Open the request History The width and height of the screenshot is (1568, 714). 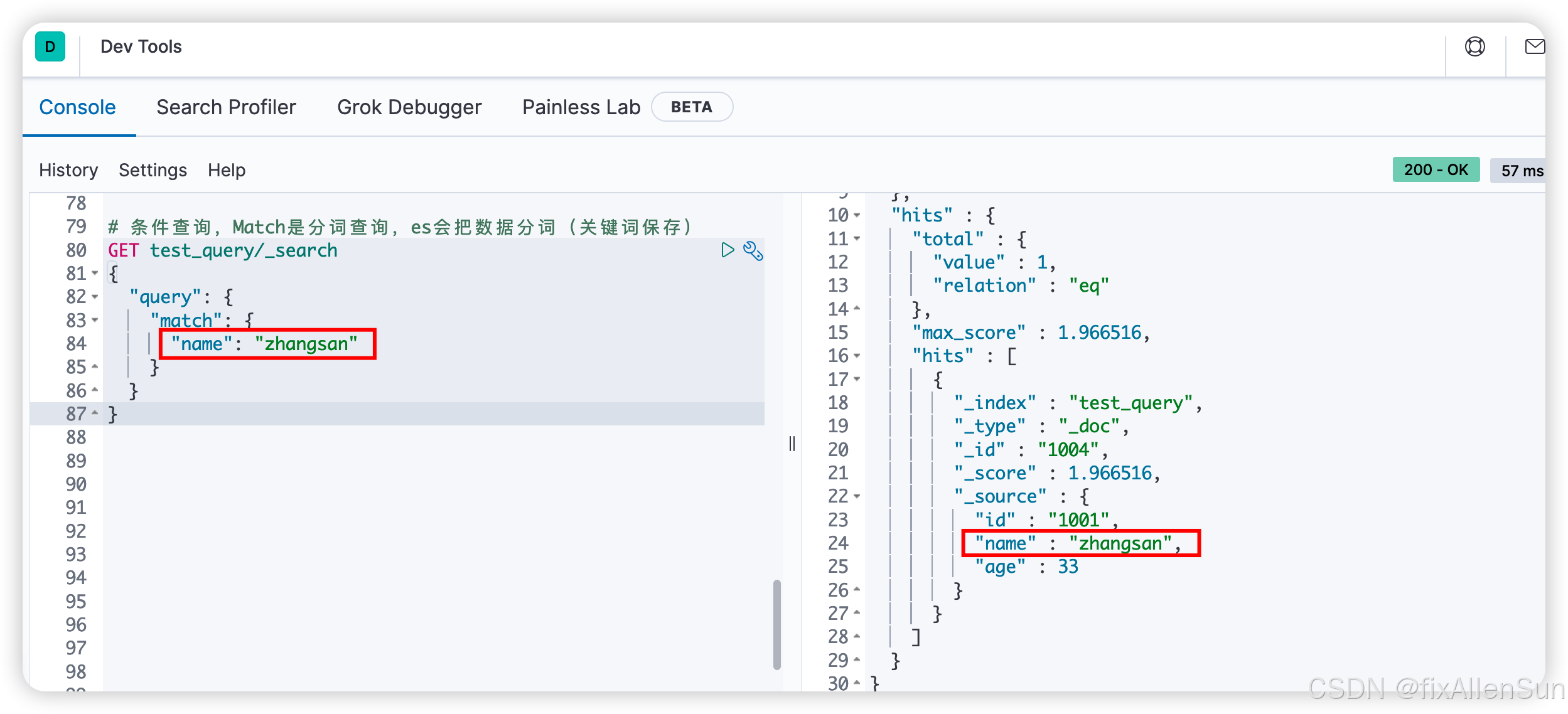tap(68, 170)
